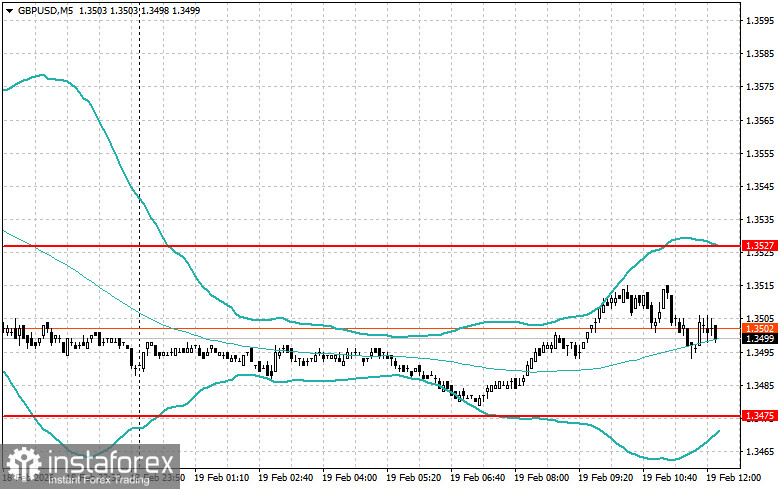Click the 1.3485 price scale value
Viewport: 781px width, 489px height.
coord(760,385)
